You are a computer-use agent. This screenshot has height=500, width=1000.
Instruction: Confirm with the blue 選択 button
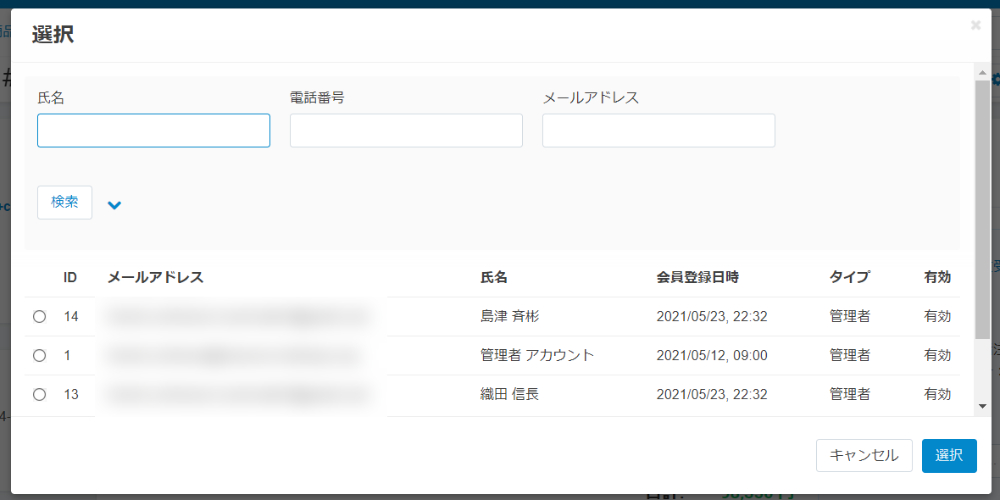tap(949, 455)
